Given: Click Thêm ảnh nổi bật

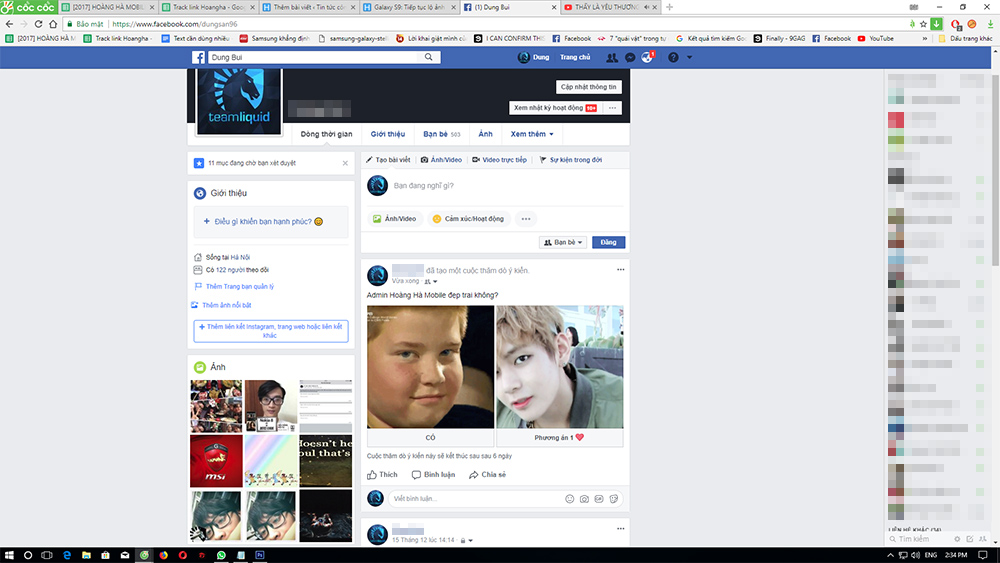Looking at the screenshot, I should 226,305.
